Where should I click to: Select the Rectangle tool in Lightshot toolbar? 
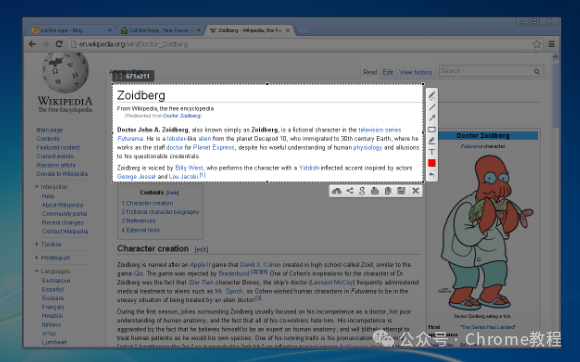point(432,129)
